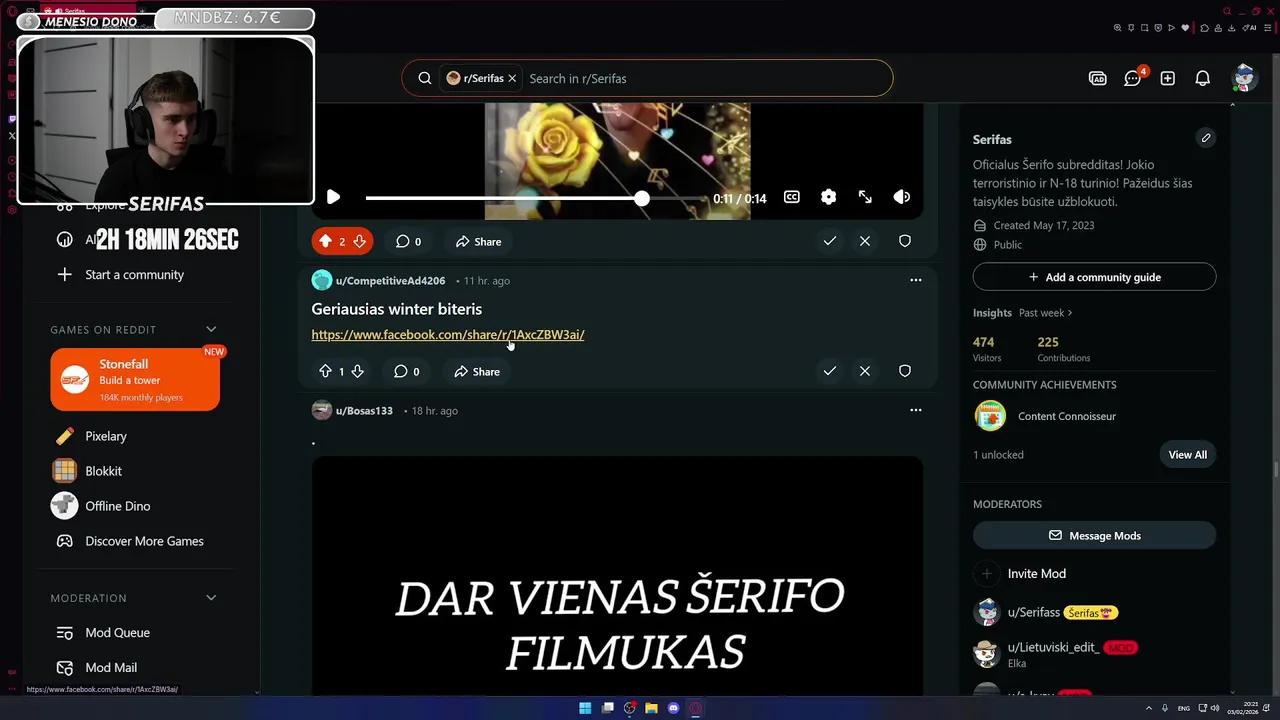Open mod shield on winter biteris post
The width and height of the screenshot is (1280, 720).
pos(905,371)
